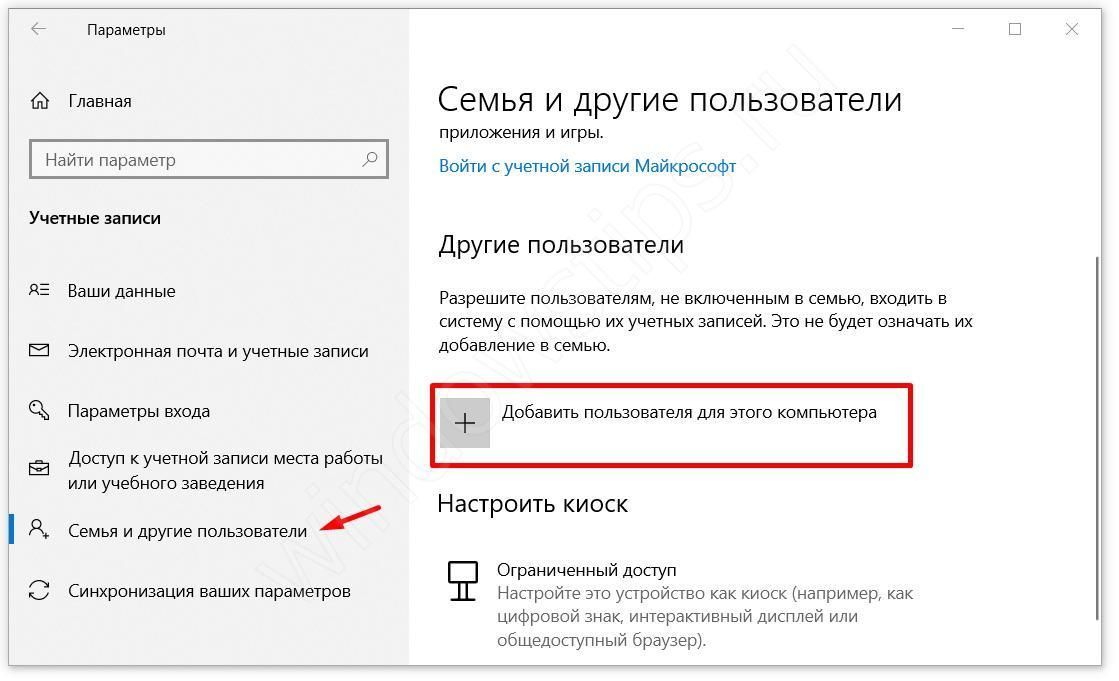Screen dimensions: 1119x681
Task: Click the magnifier icon in search box
Action: pyautogui.click(x=370, y=160)
